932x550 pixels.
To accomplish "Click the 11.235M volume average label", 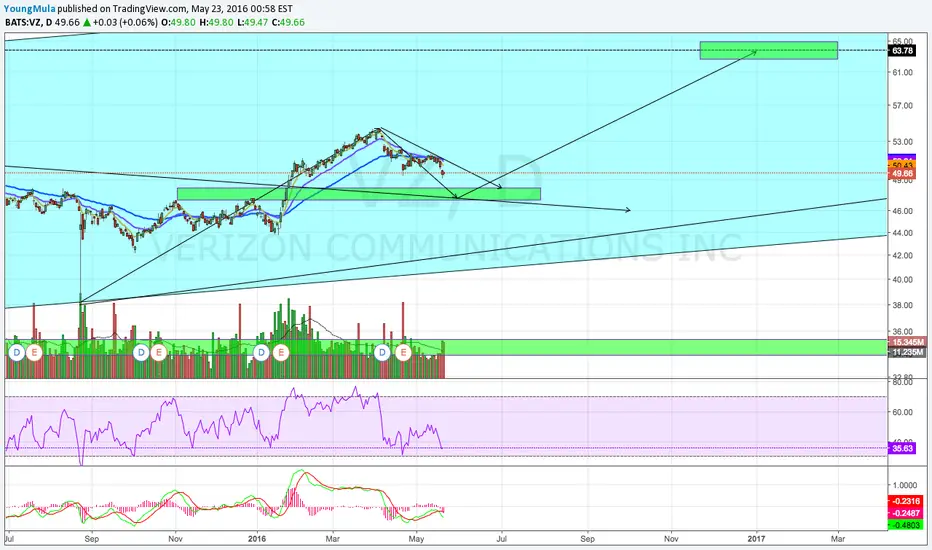I will [x=907, y=353].
